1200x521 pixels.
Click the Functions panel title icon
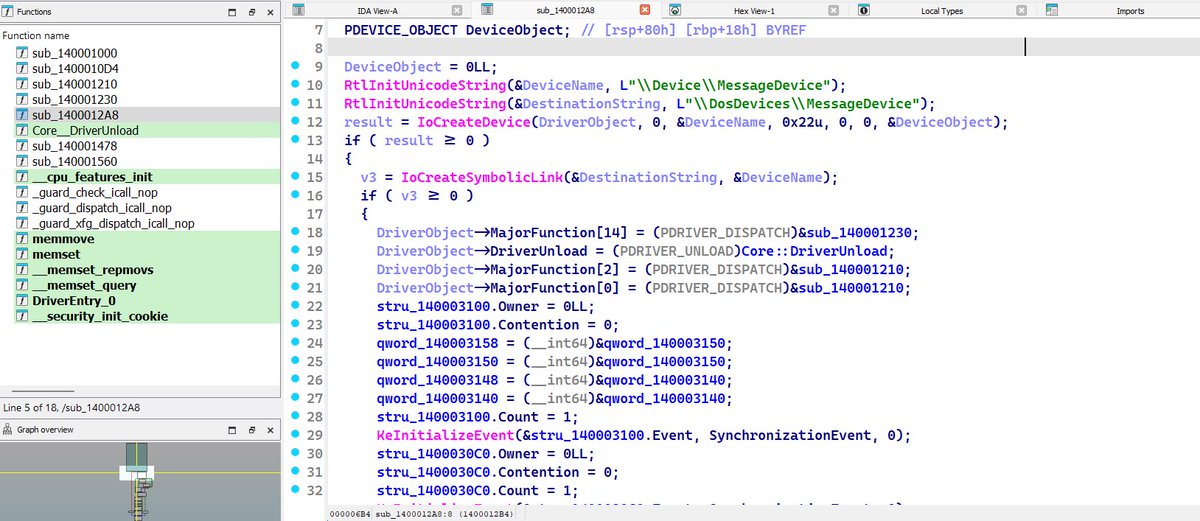click(9, 12)
